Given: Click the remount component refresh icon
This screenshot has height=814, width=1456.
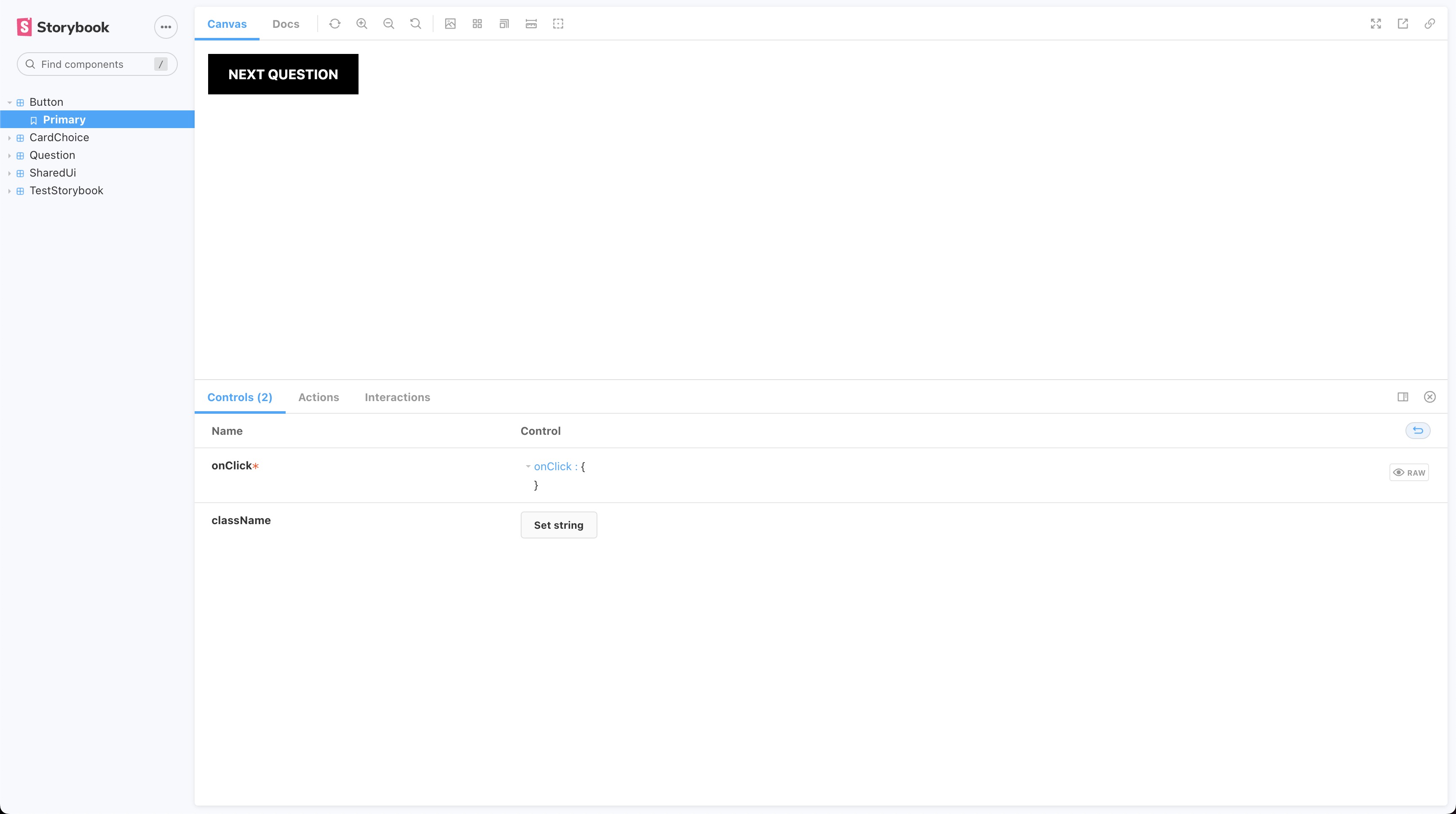Looking at the screenshot, I should pos(335,24).
